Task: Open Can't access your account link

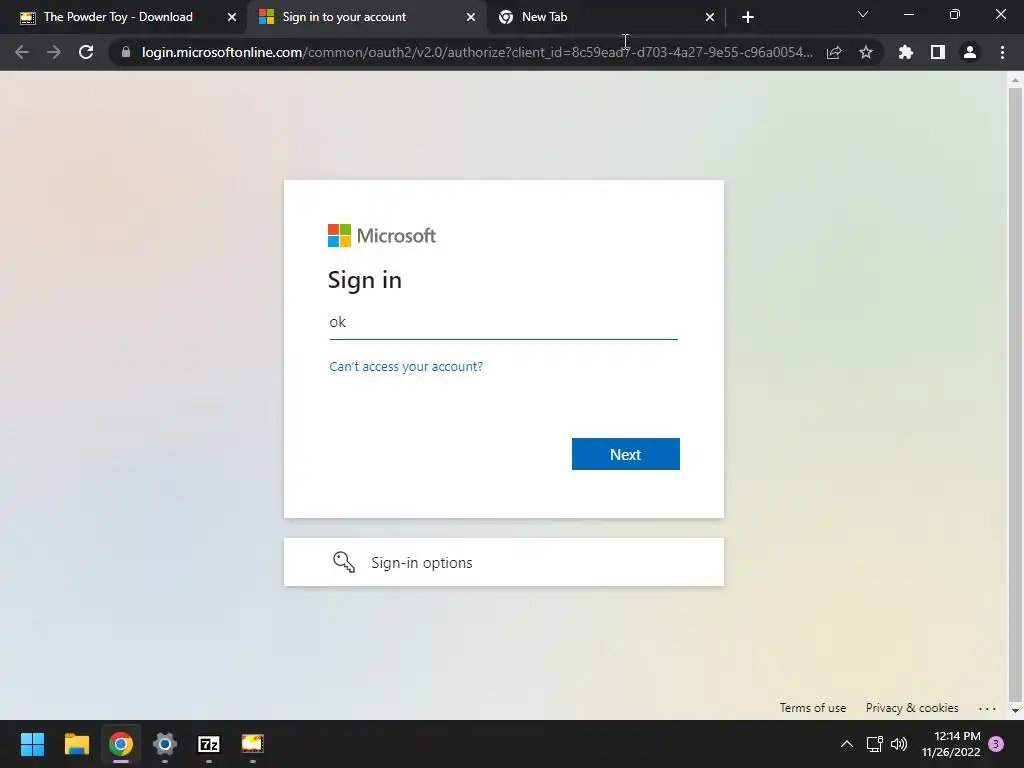Action: pos(406,366)
